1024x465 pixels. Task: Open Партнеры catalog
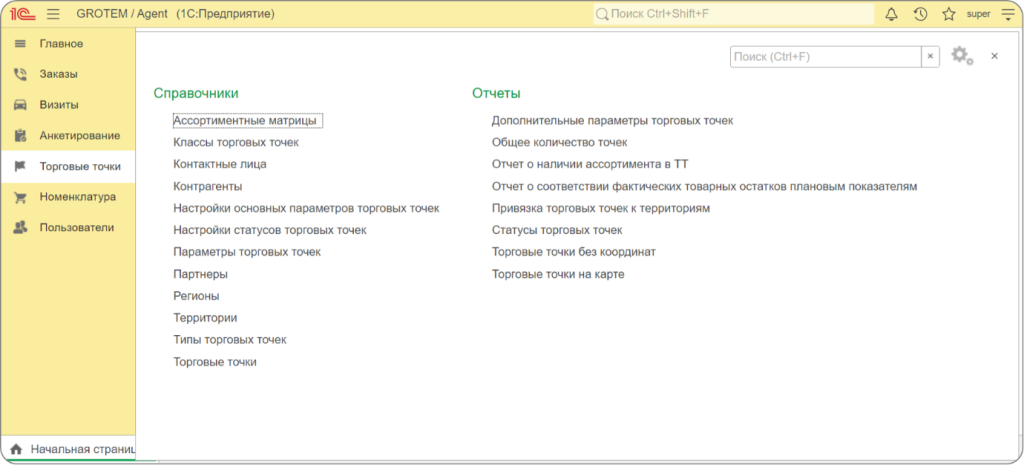pyautogui.click(x=200, y=274)
